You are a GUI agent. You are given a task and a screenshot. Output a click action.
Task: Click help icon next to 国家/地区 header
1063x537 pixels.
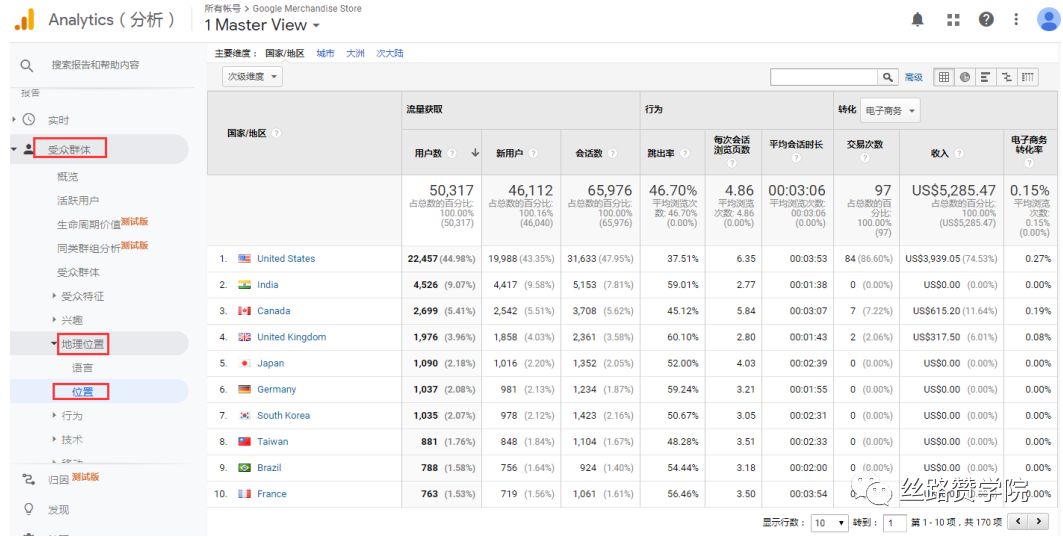(276, 134)
